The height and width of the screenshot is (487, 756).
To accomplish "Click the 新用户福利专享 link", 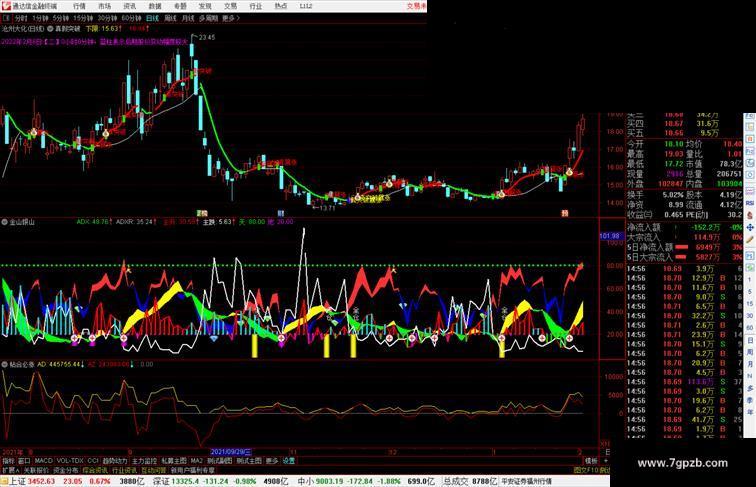I will click(192, 471).
